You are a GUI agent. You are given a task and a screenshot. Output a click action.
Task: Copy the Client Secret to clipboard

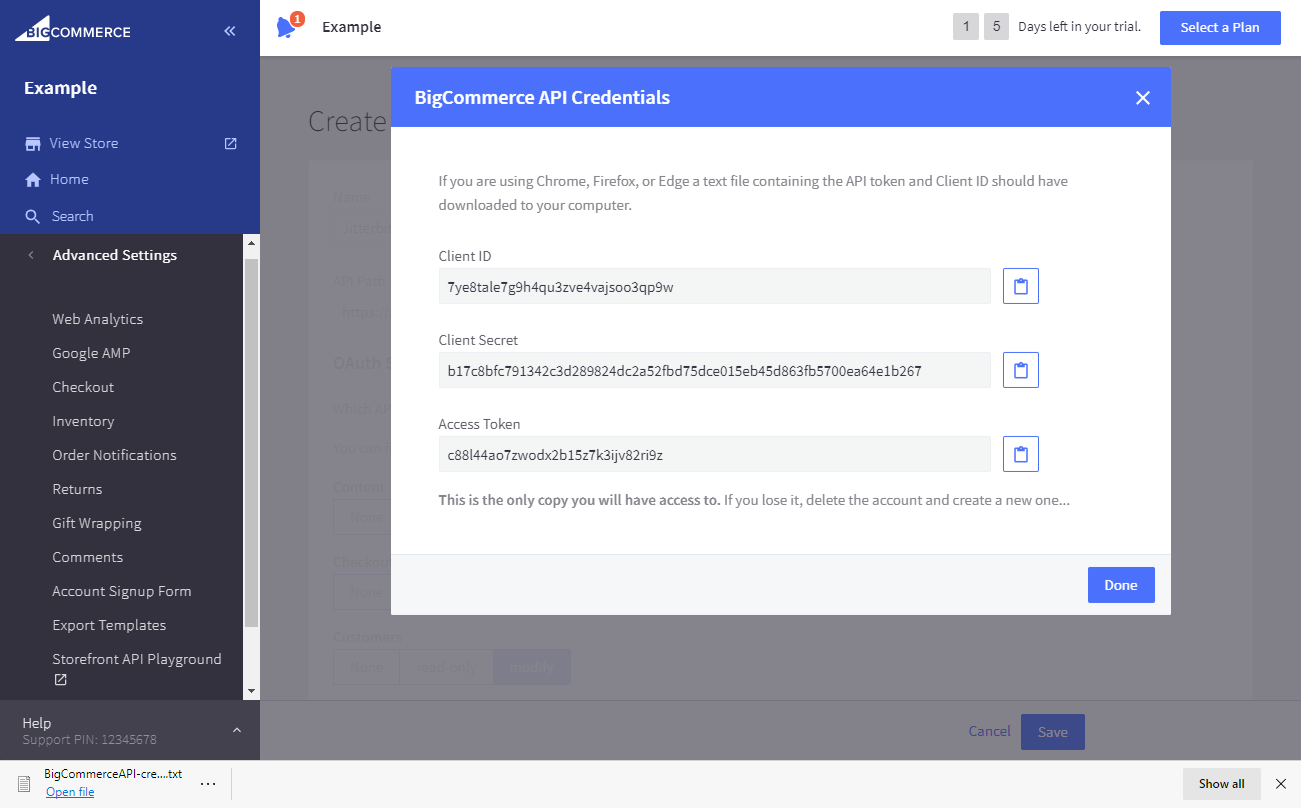point(1020,370)
